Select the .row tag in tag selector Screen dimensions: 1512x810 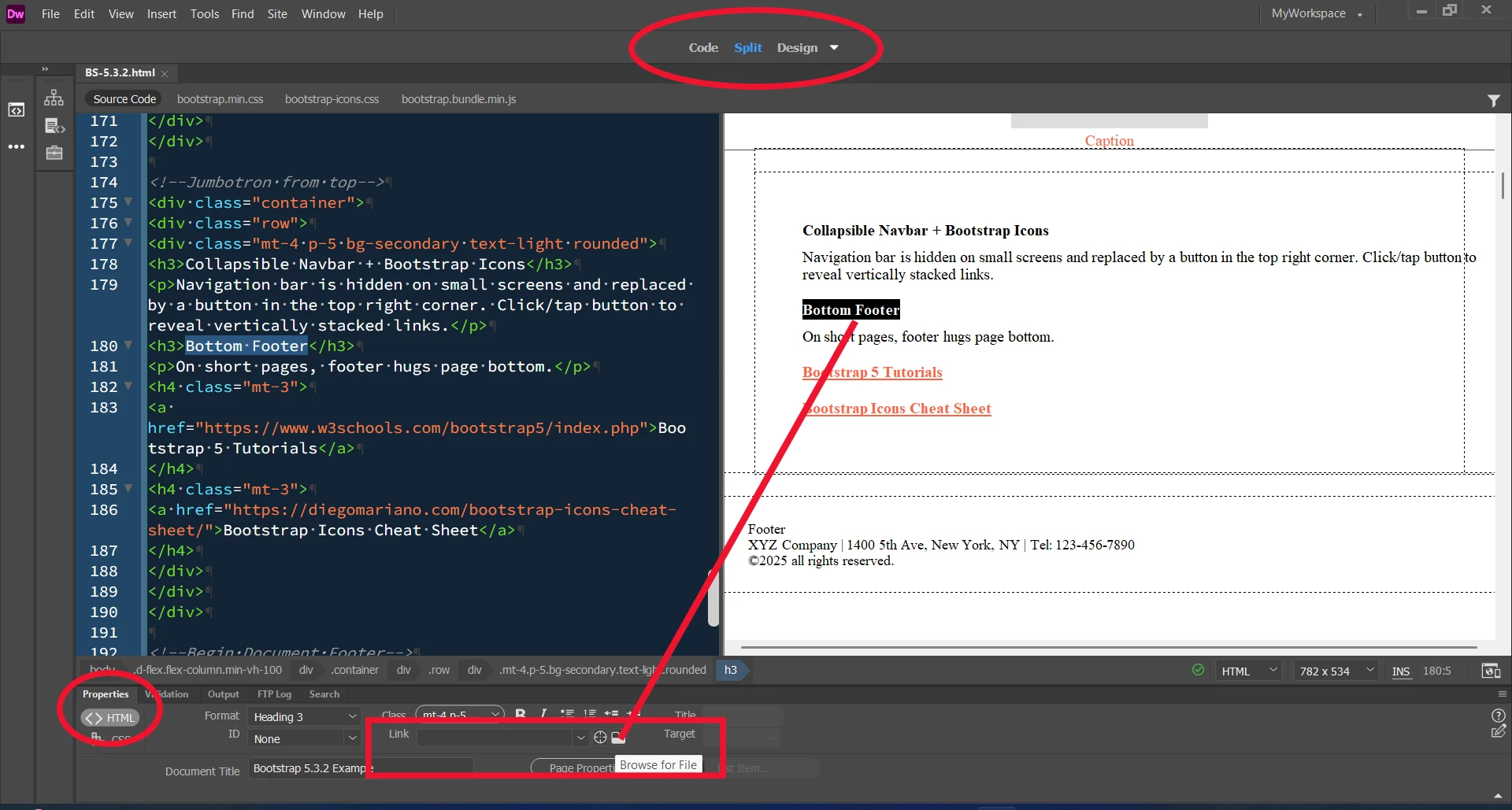click(x=439, y=670)
